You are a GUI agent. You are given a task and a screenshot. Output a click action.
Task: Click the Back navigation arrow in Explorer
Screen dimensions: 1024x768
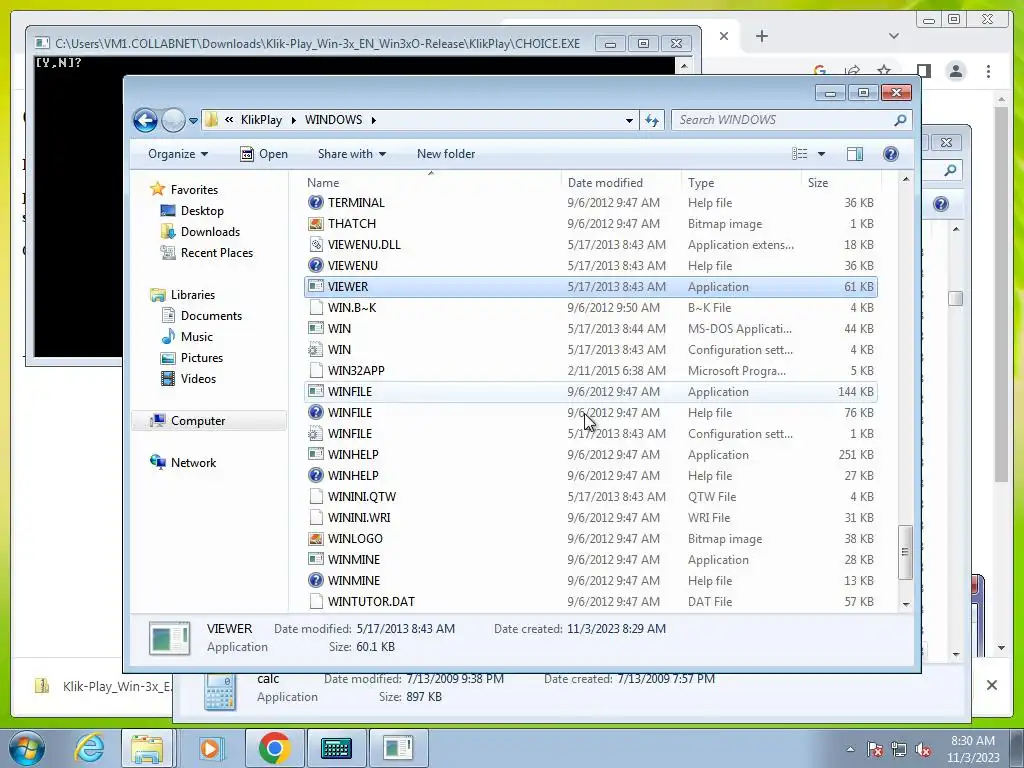point(145,120)
